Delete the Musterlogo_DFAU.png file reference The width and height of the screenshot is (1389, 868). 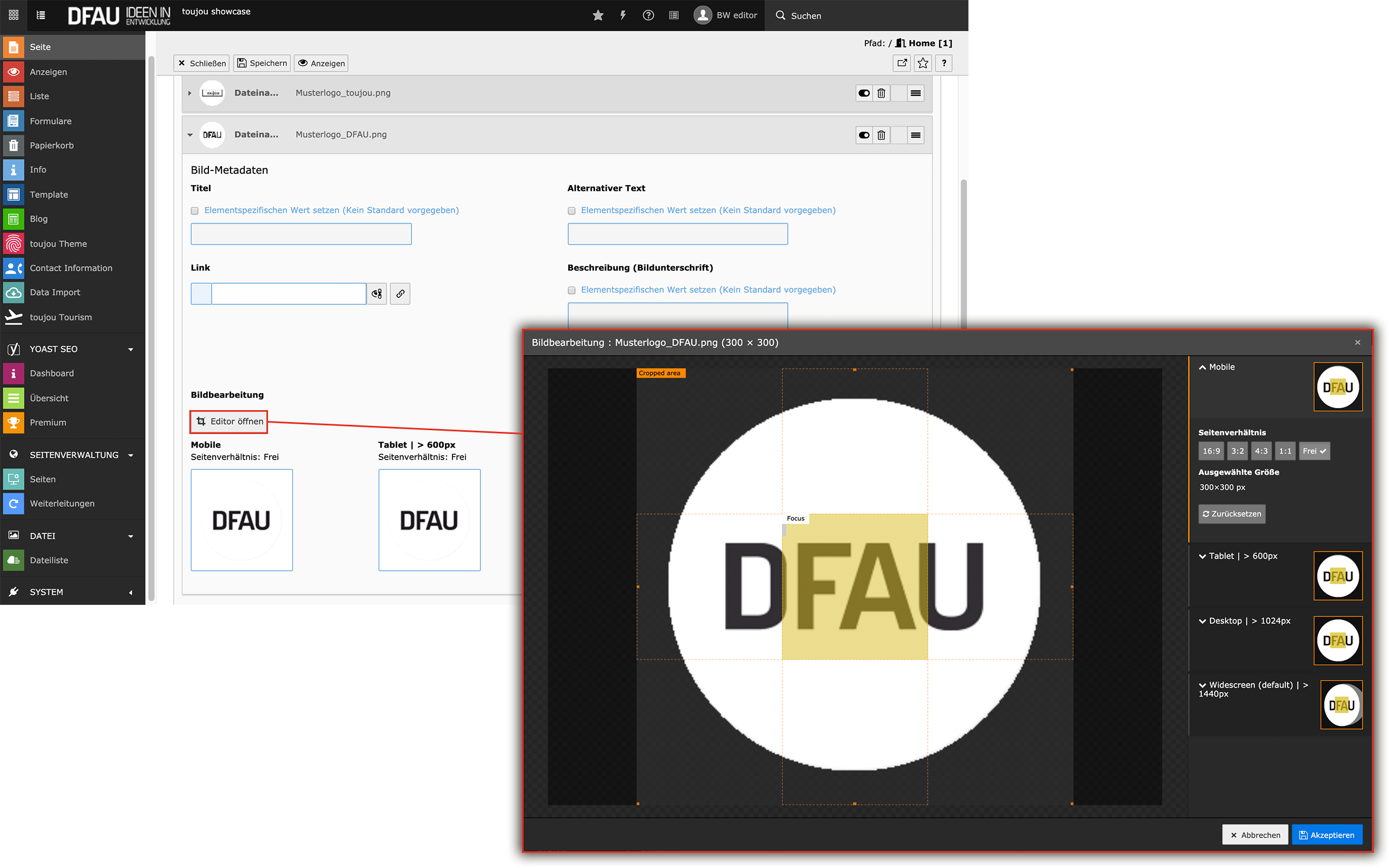click(881, 136)
